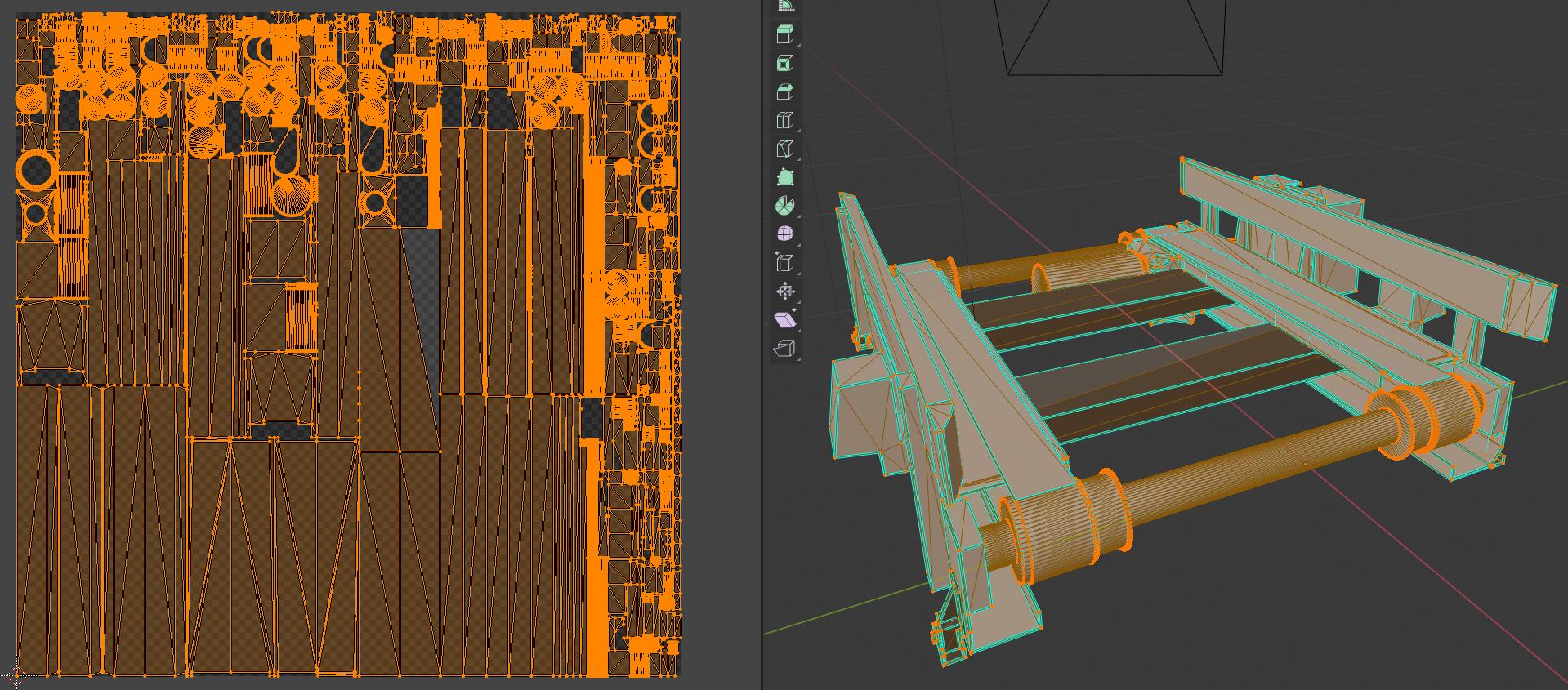1568x690 pixels.
Task: Select the Knife tool
Action: pyautogui.click(x=785, y=149)
